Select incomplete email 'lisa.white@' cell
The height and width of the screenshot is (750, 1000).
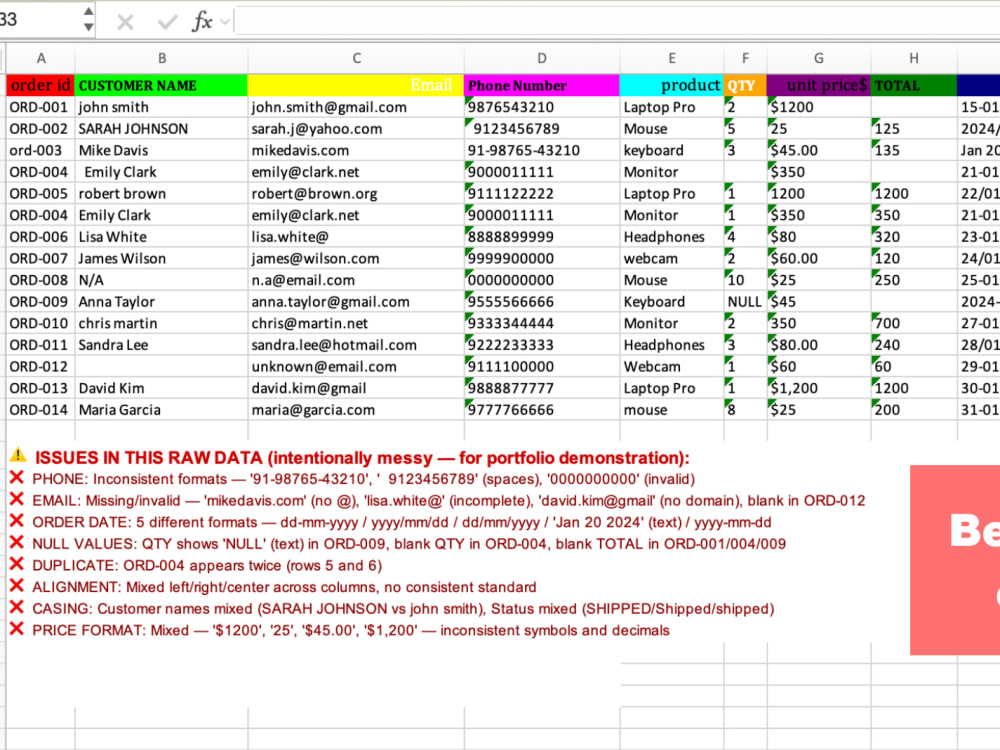pyautogui.click(x=356, y=237)
